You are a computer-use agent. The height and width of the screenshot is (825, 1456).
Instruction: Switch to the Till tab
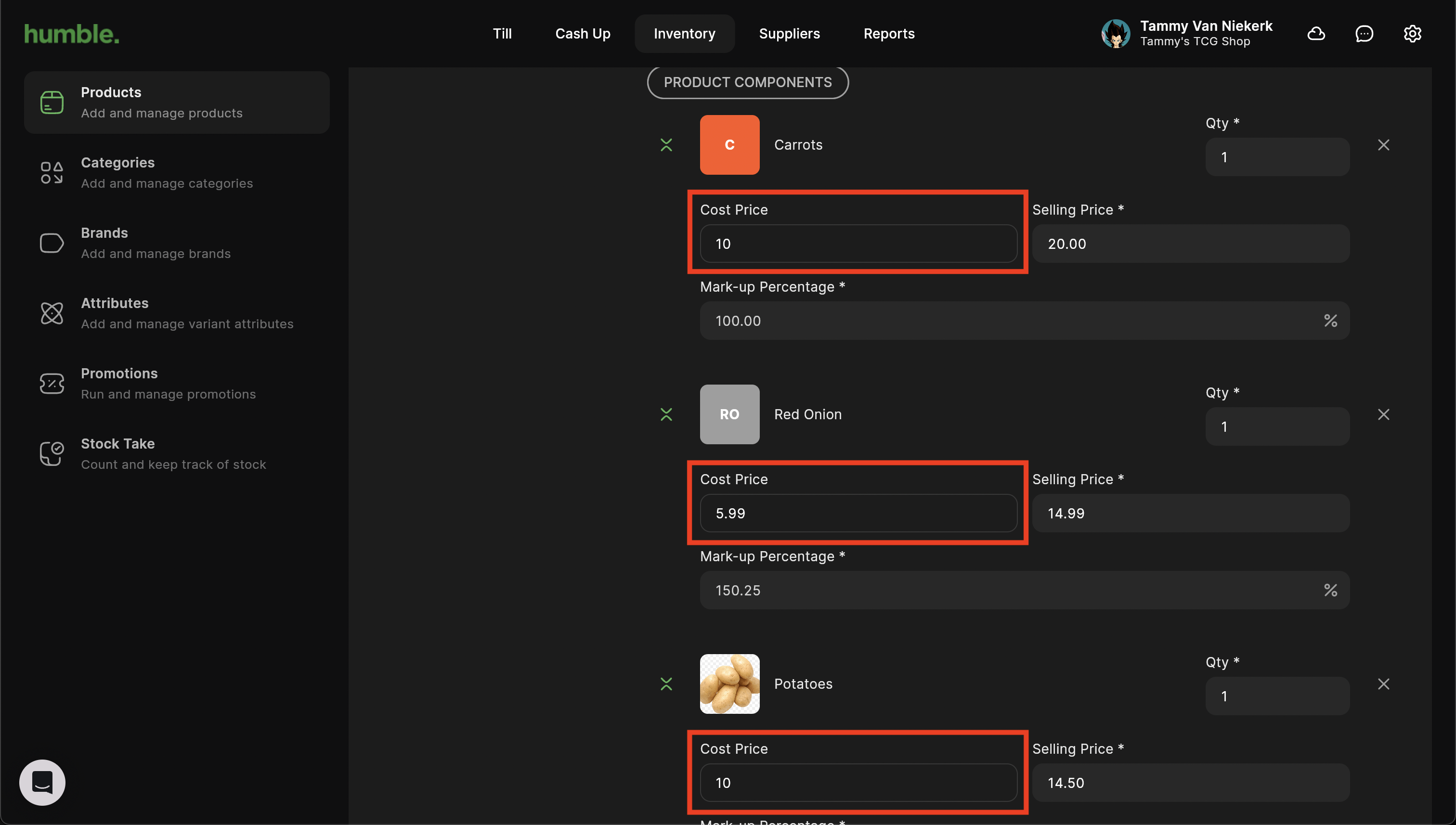(502, 34)
